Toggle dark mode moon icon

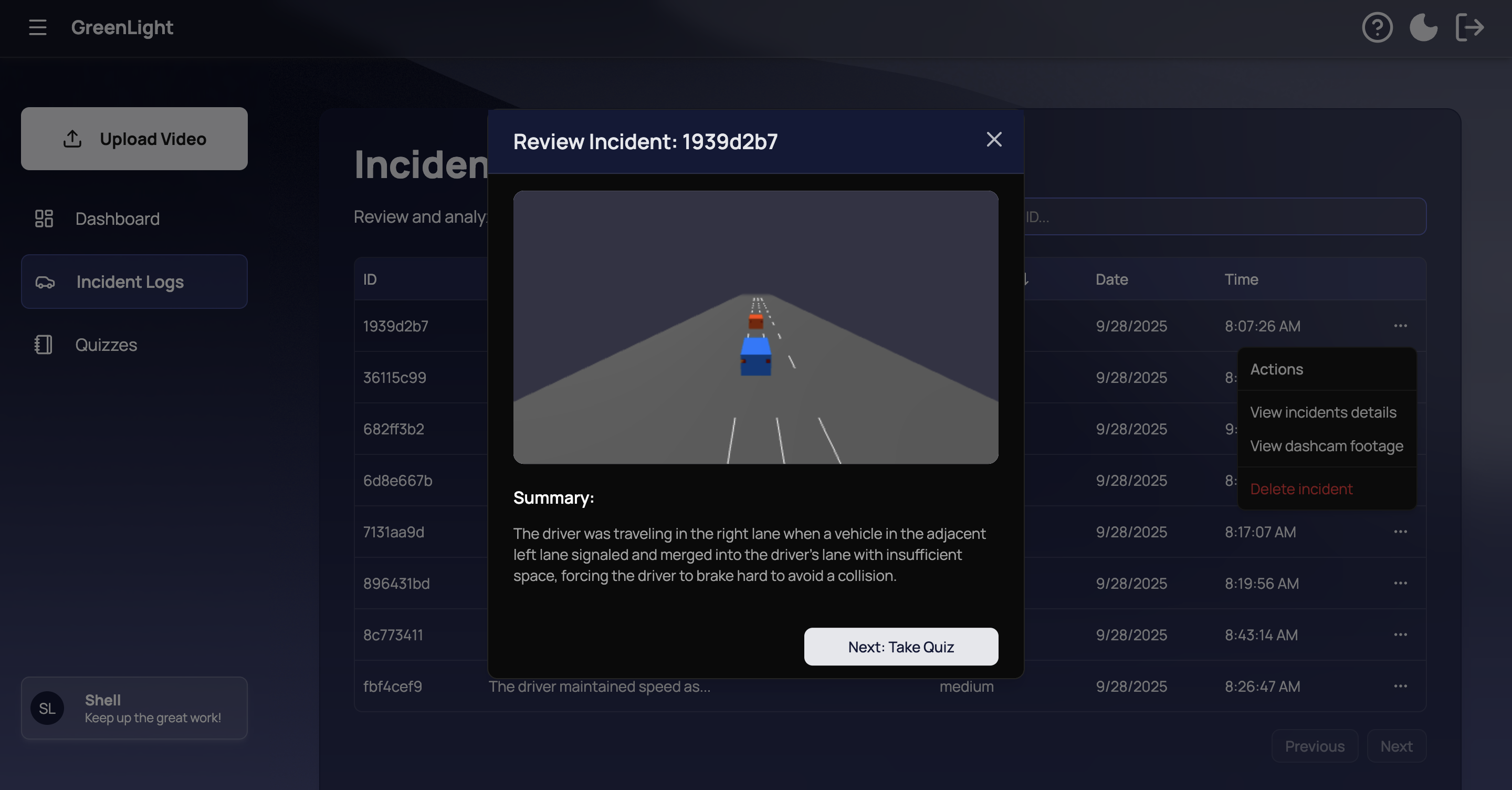1423,28
